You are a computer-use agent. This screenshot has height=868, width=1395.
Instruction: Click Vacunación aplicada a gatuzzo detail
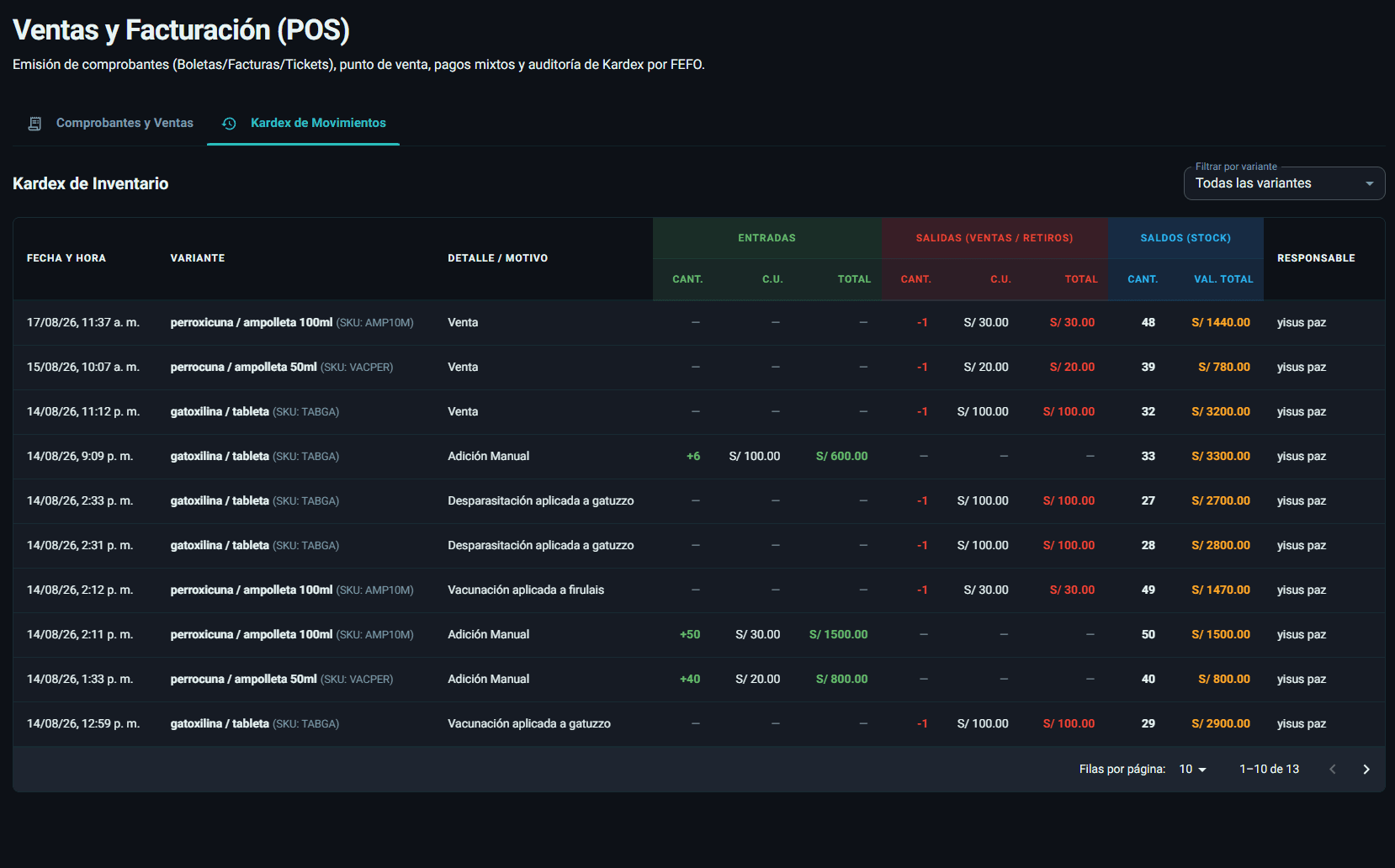tap(529, 723)
